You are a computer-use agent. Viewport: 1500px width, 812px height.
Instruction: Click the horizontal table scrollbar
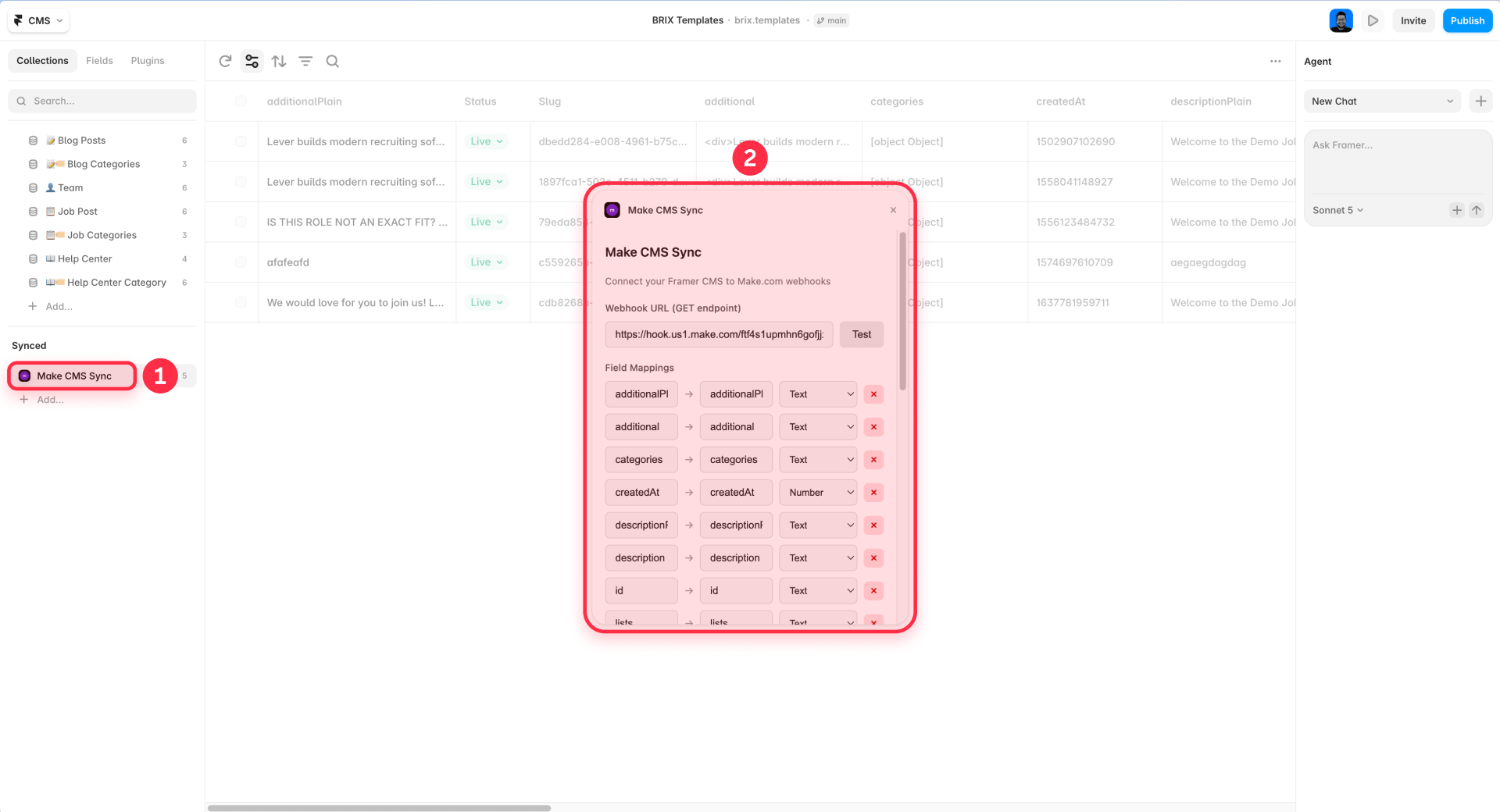[x=379, y=808]
